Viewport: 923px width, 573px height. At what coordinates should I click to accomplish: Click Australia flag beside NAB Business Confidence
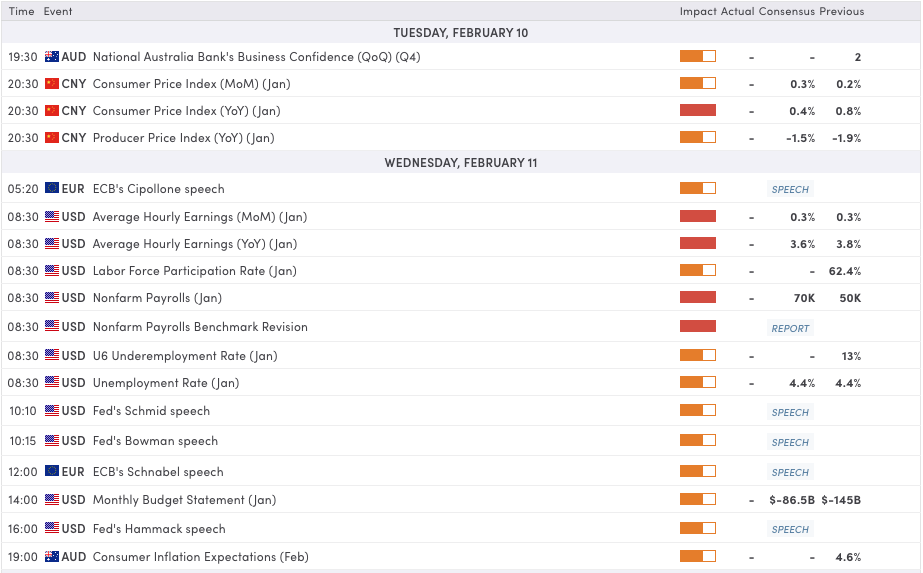52,57
